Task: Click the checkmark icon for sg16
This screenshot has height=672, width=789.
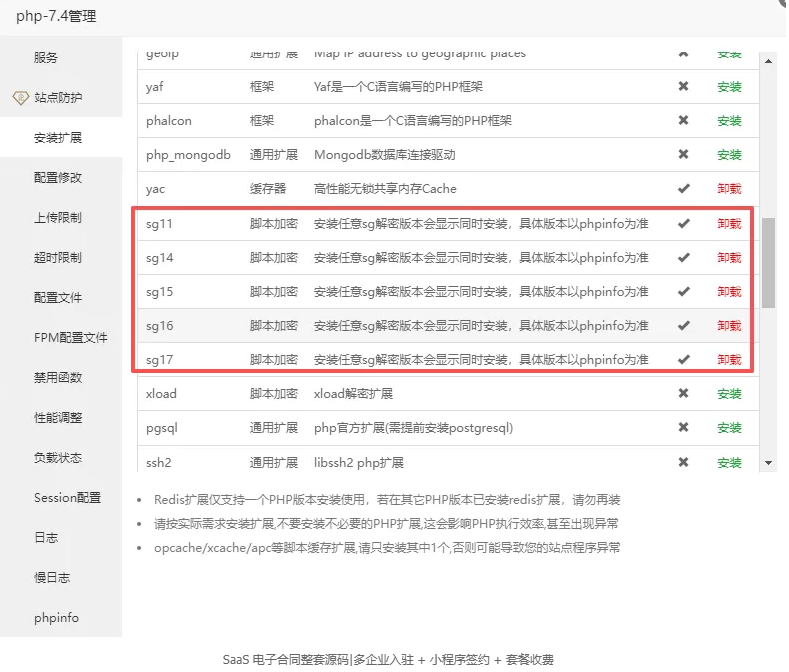Action: click(683, 325)
